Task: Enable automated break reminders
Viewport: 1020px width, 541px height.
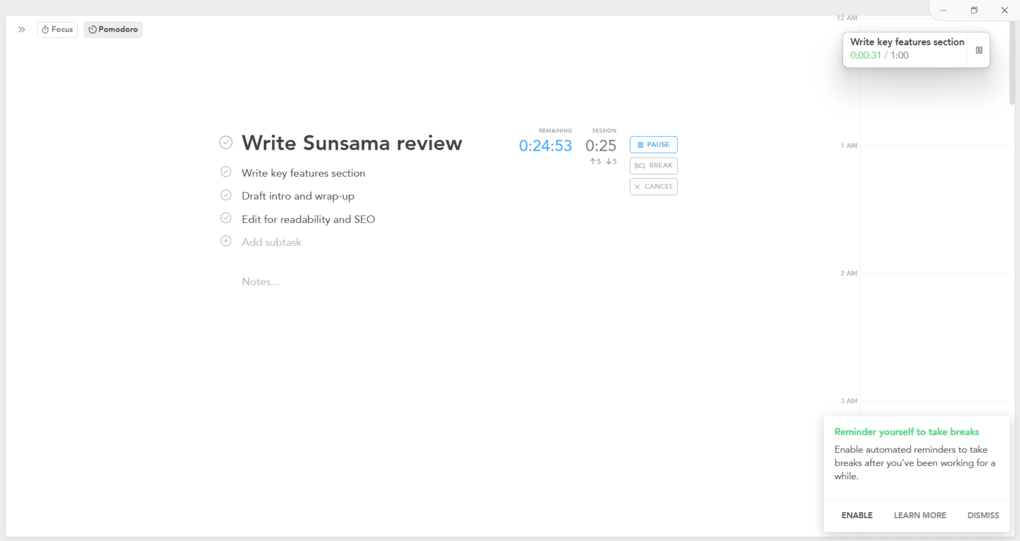Action: pos(857,515)
